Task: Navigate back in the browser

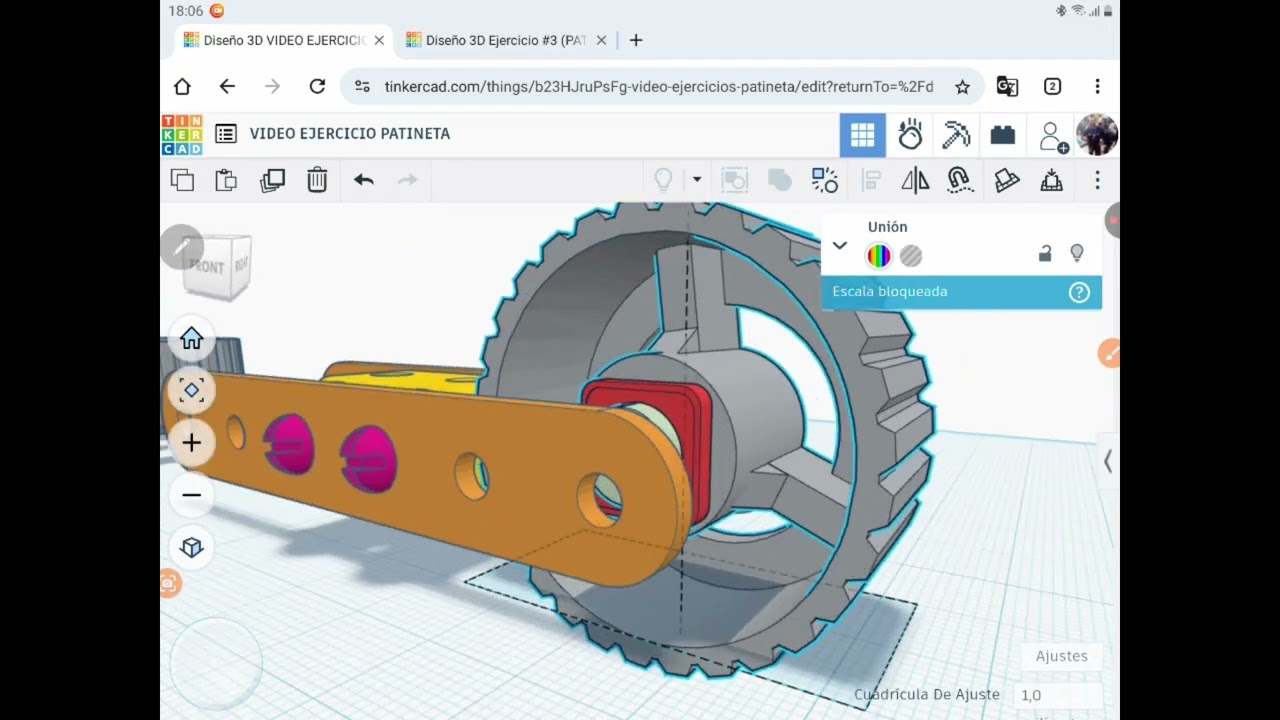Action: point(227,87)
